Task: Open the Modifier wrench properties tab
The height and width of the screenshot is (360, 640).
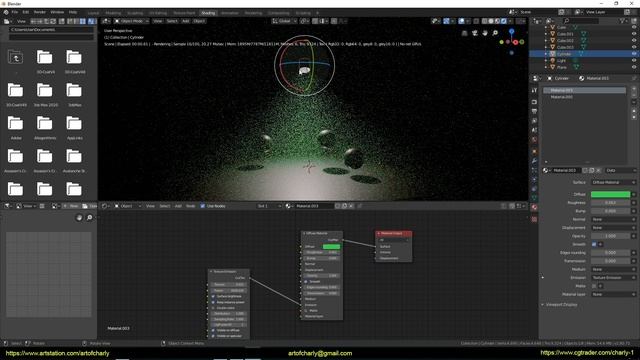Action: (x=534, y=161)
